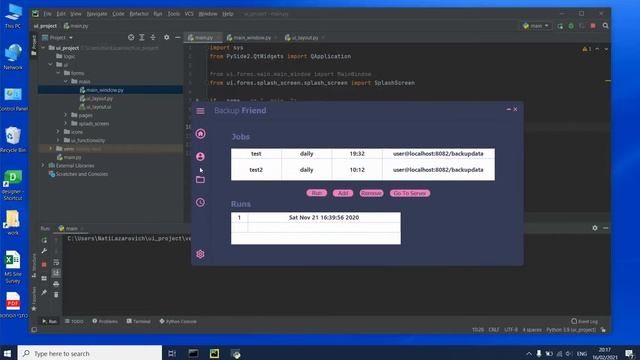Select the server address cell in the test row
640x360 pixels.
click(x=438, y=153)
